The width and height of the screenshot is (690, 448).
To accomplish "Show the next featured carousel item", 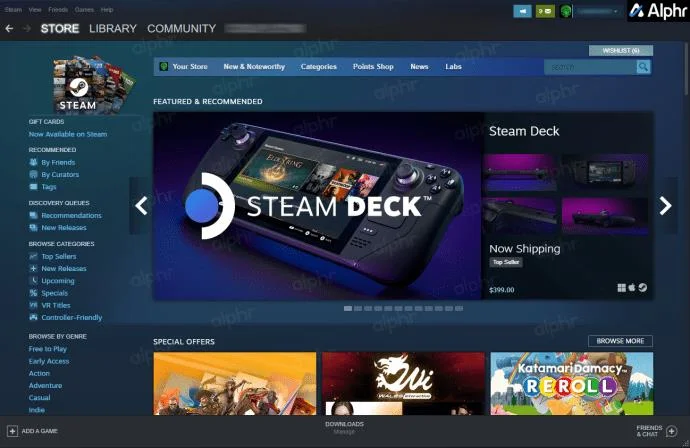I will click(x=665, y=206).
